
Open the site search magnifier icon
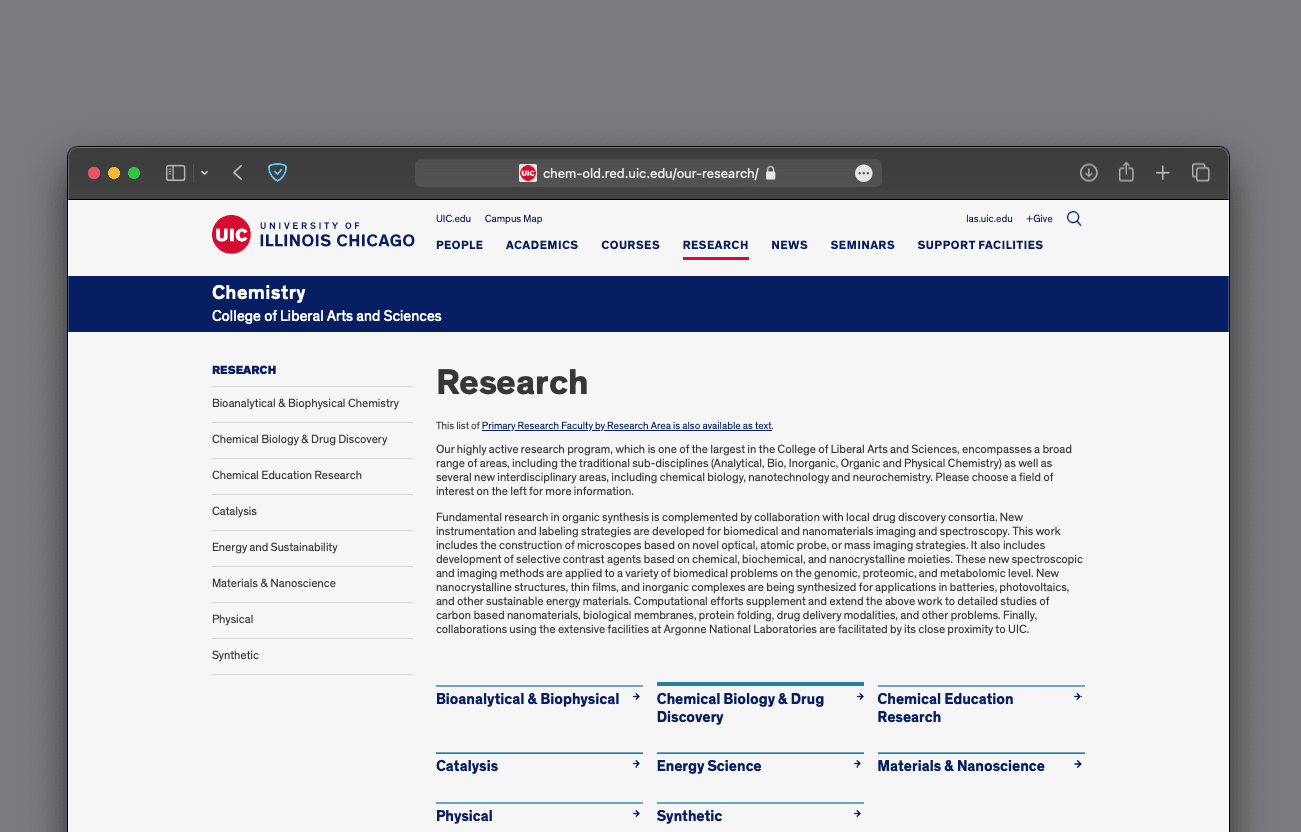[x=1074, y=219]
